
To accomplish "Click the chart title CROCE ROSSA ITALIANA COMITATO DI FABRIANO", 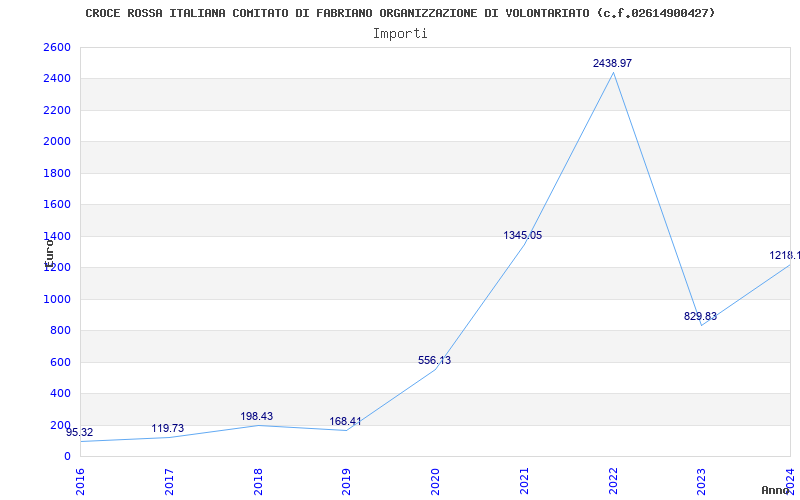I will click(x=400, y=13).
